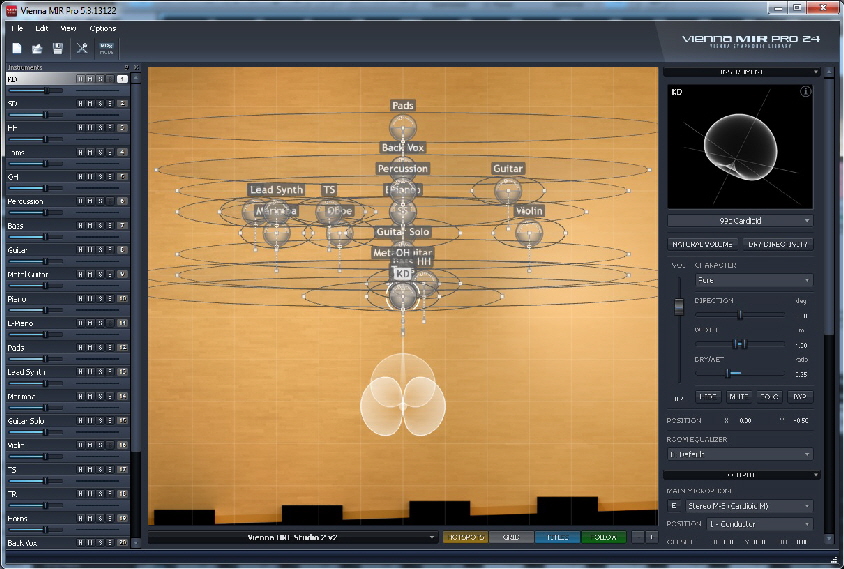The height and width of the screenshot is (569, 844).
Task: Mute the SD instrument in the list
Action: pyautogui.click(x=90, y=103)
